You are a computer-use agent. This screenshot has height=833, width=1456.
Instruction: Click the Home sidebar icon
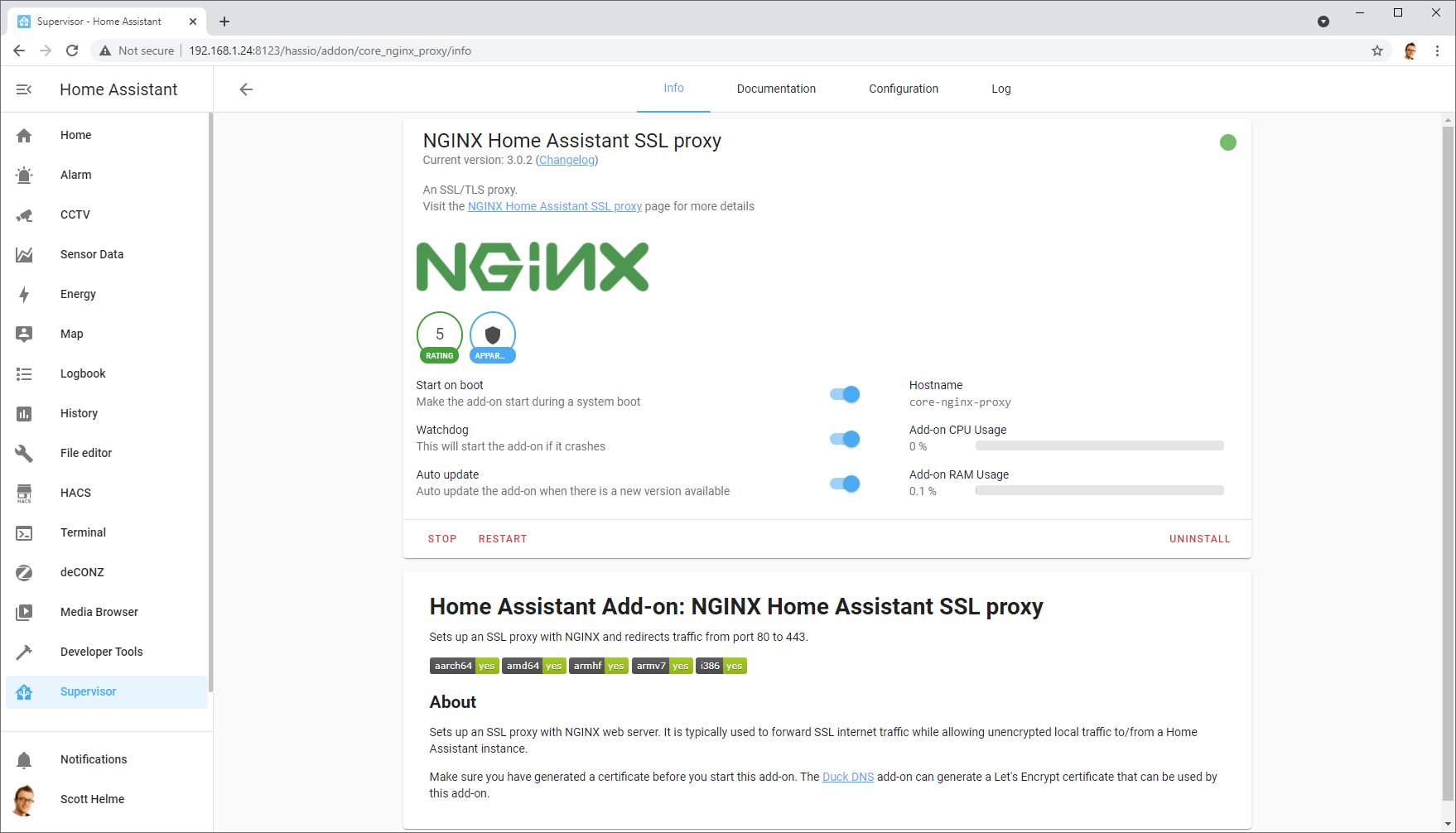pos(24,135)
